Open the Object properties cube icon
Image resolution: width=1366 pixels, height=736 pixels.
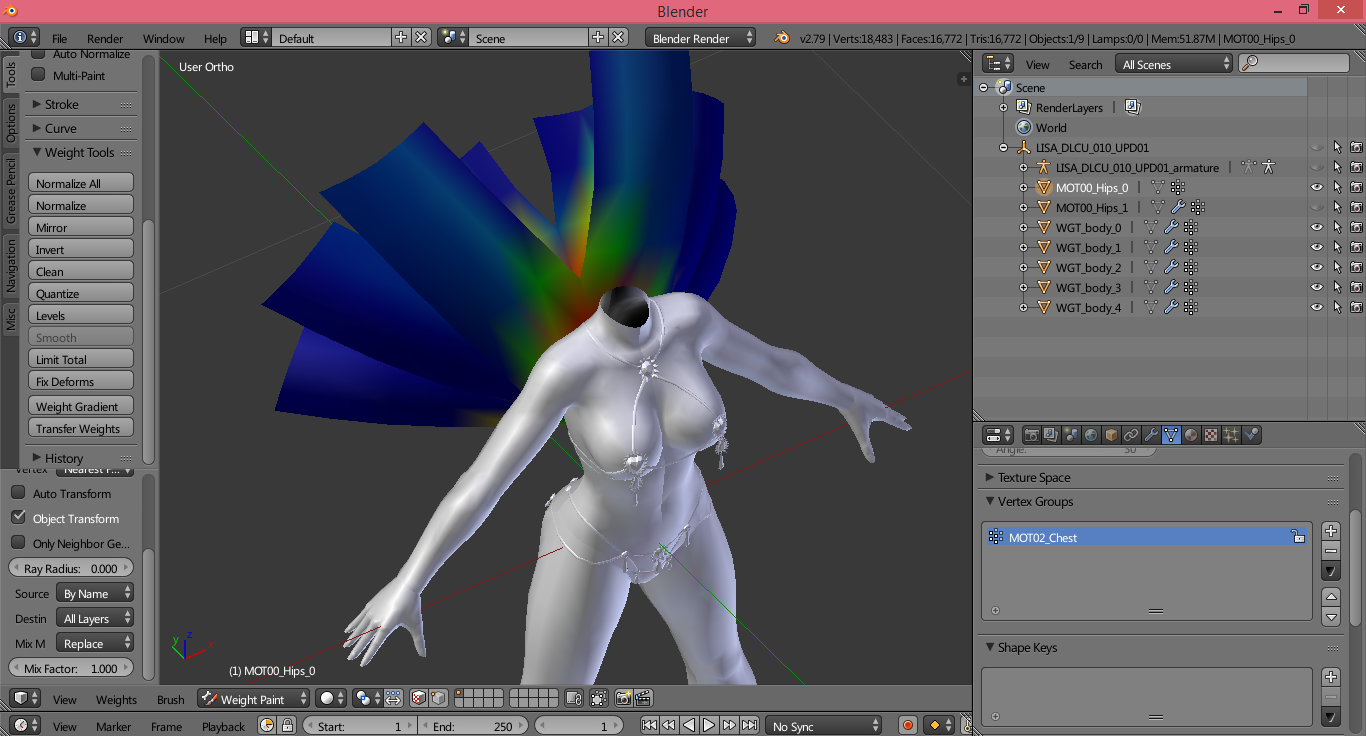(x=1111, y=435)
